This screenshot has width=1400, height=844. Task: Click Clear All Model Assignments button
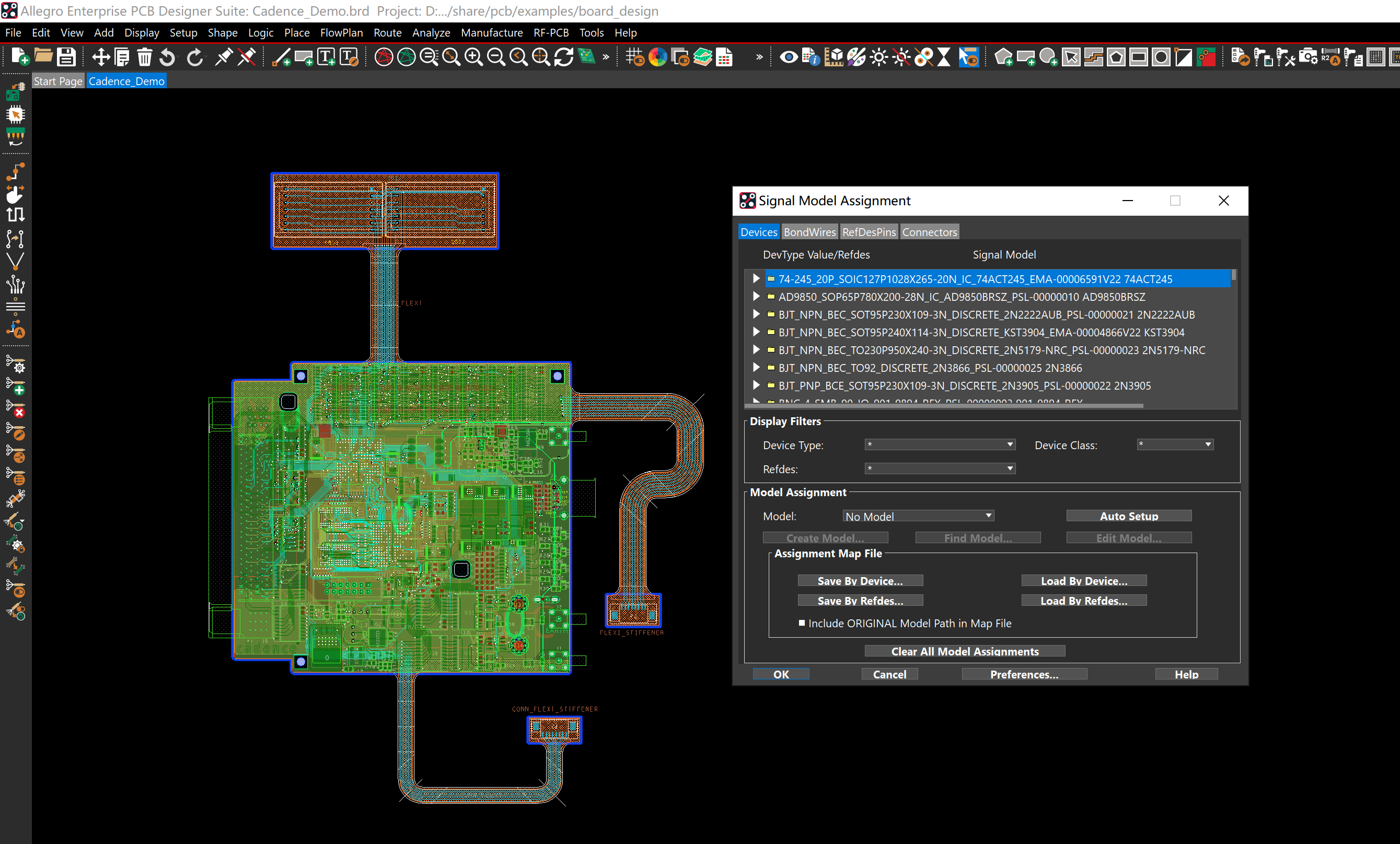(x=965, y=651)
